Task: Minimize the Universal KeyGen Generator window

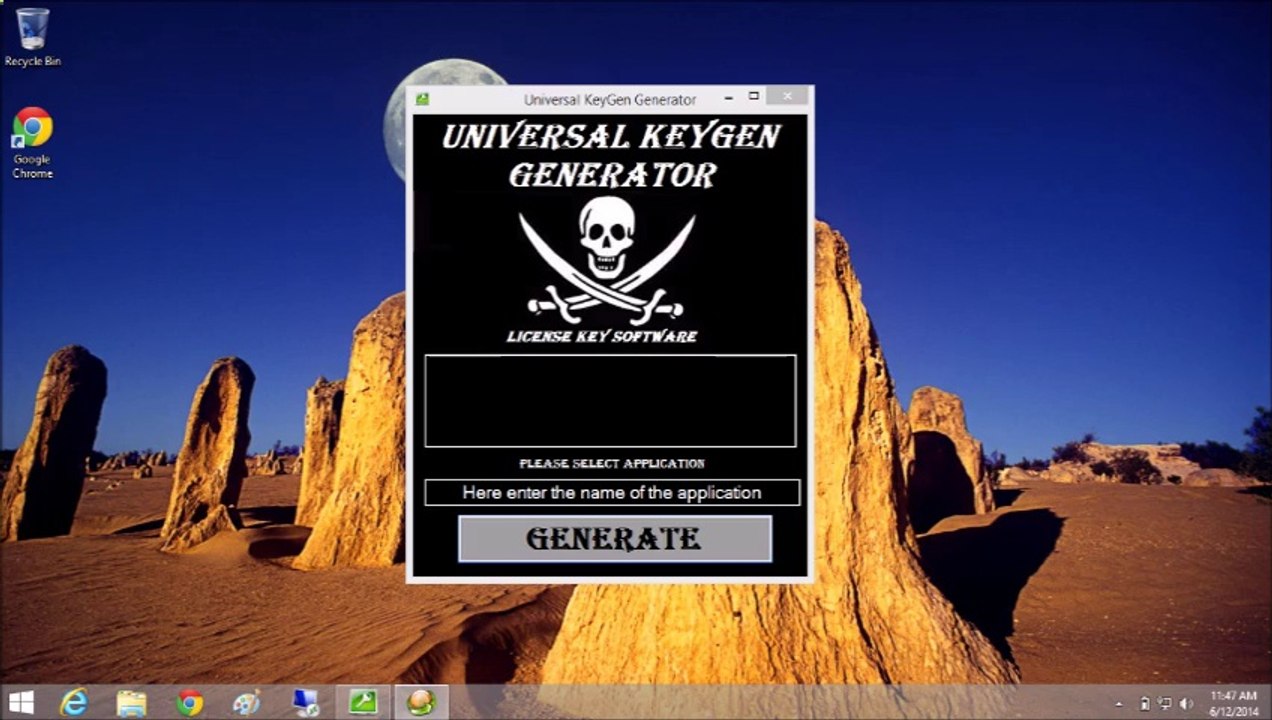Action: click(728, 97)
